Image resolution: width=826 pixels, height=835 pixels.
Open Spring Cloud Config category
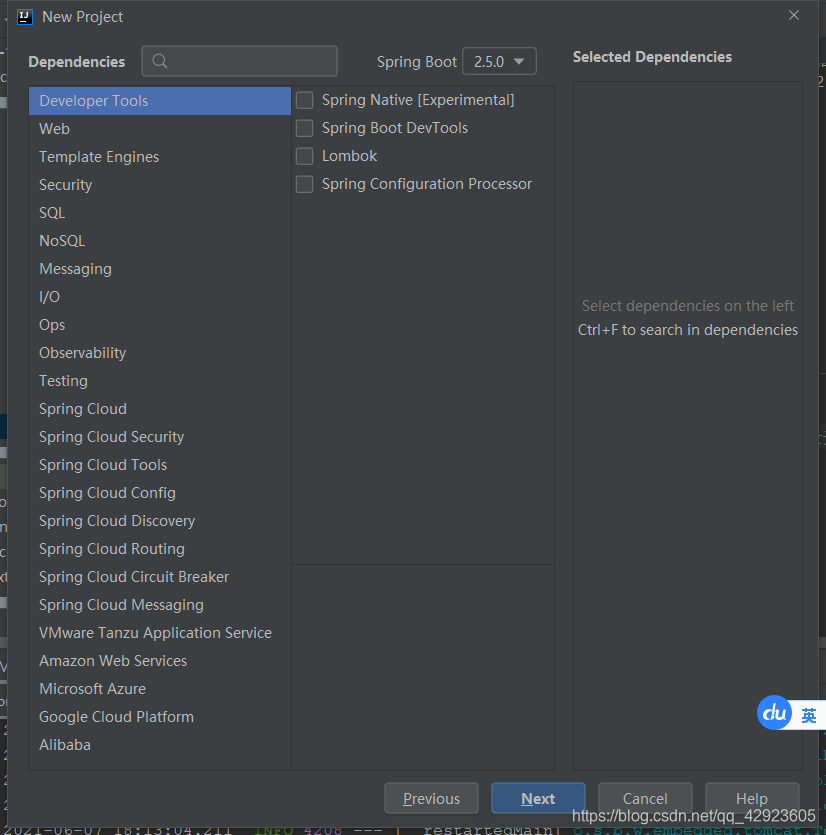tap(160, 493)
